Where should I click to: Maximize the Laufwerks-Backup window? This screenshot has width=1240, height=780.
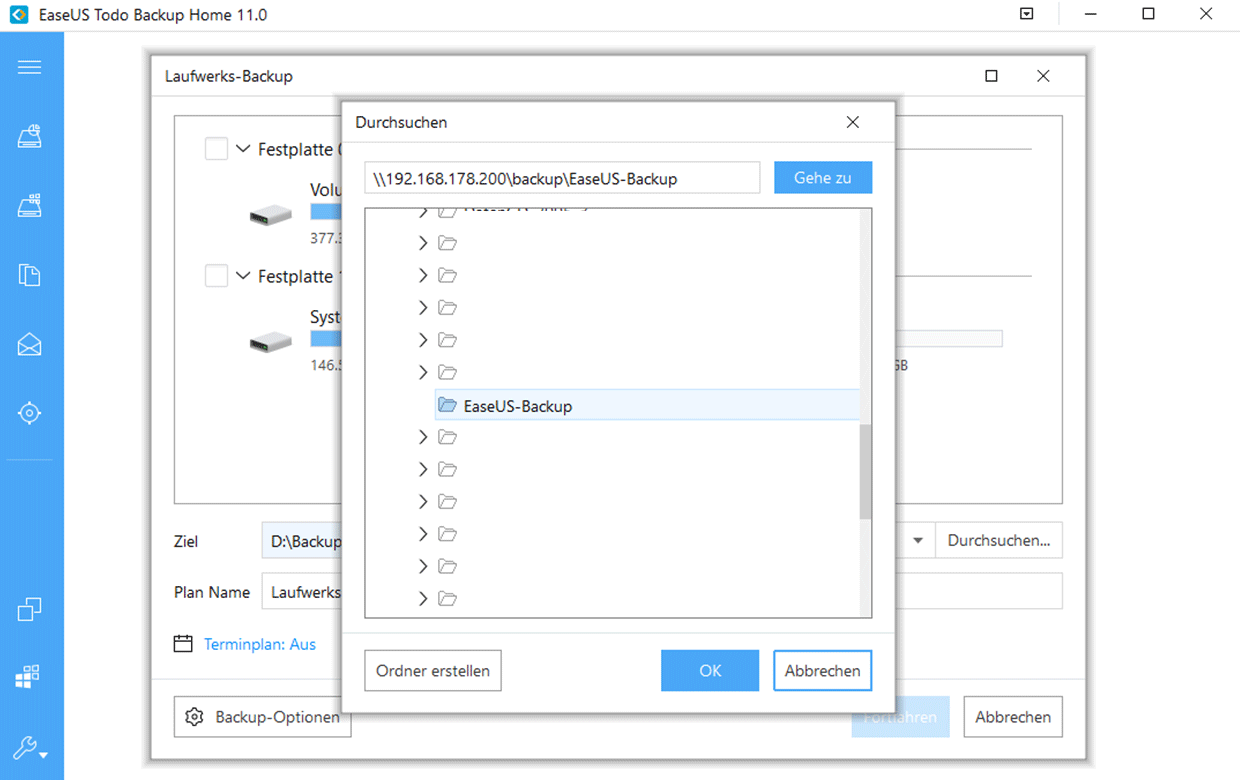tap(991, 76)
